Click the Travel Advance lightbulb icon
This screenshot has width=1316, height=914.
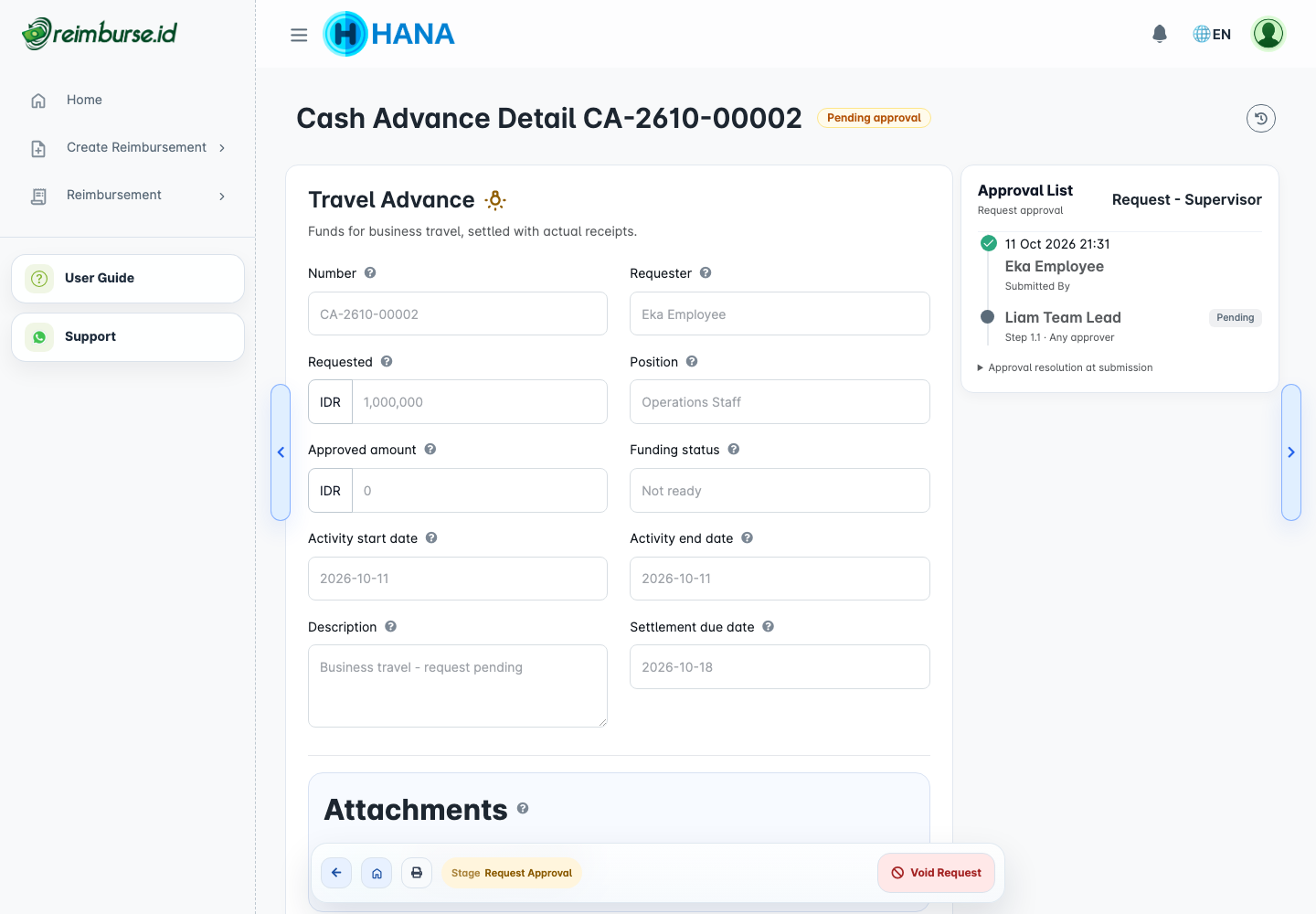pos(495,200)
